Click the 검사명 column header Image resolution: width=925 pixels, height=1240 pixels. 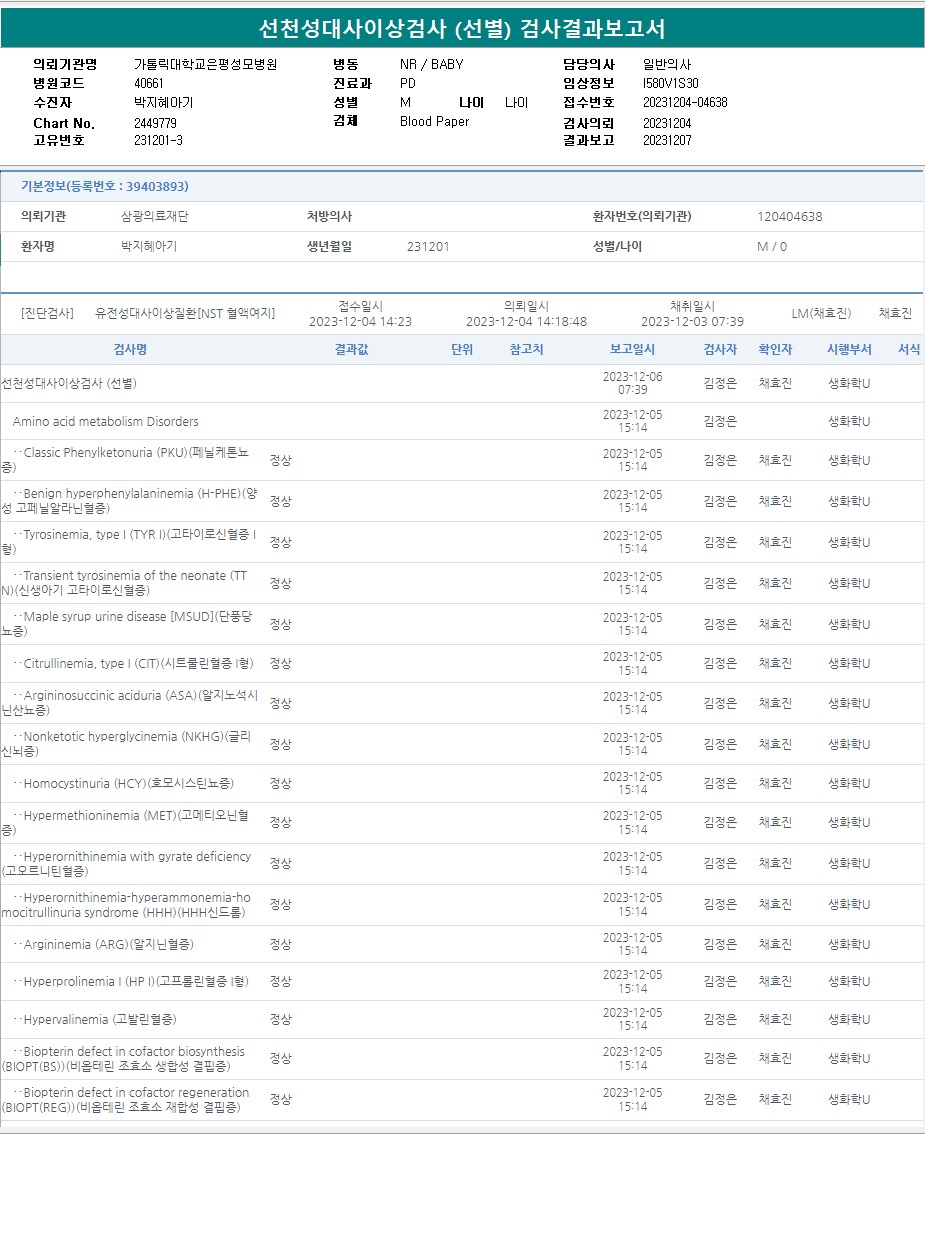[130, 349]
